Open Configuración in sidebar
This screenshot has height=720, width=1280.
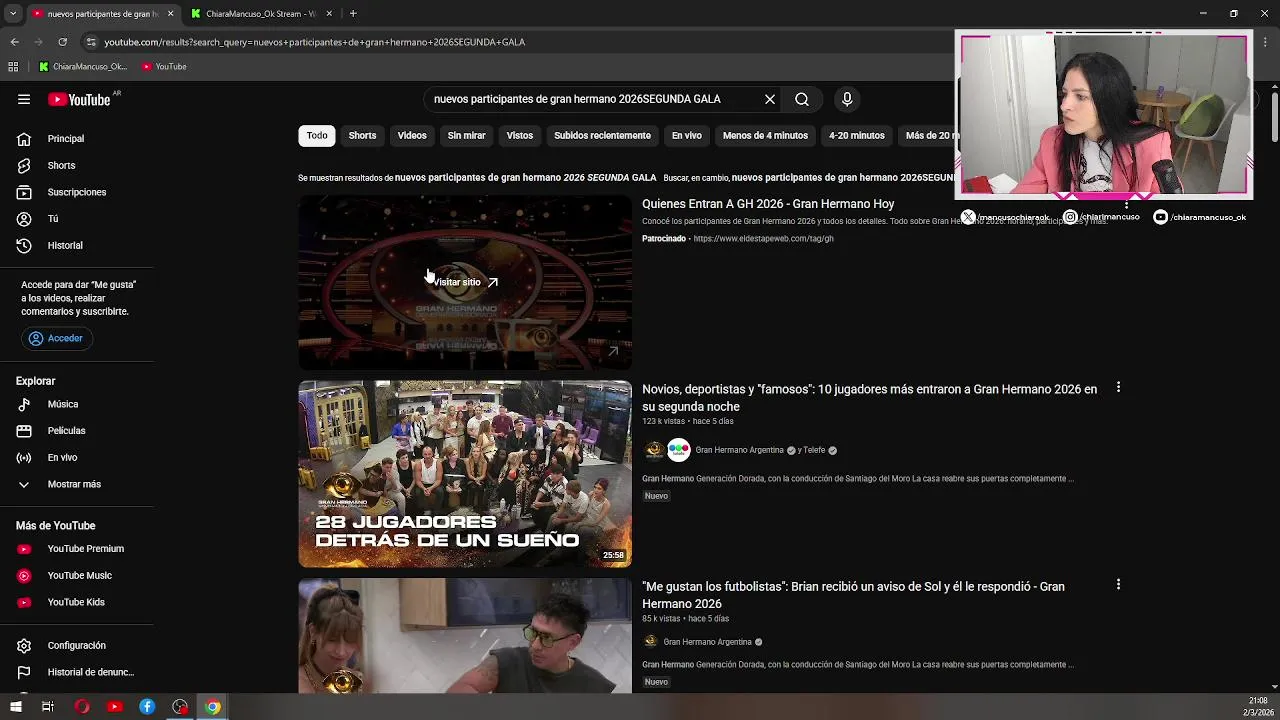coord(77,646)
